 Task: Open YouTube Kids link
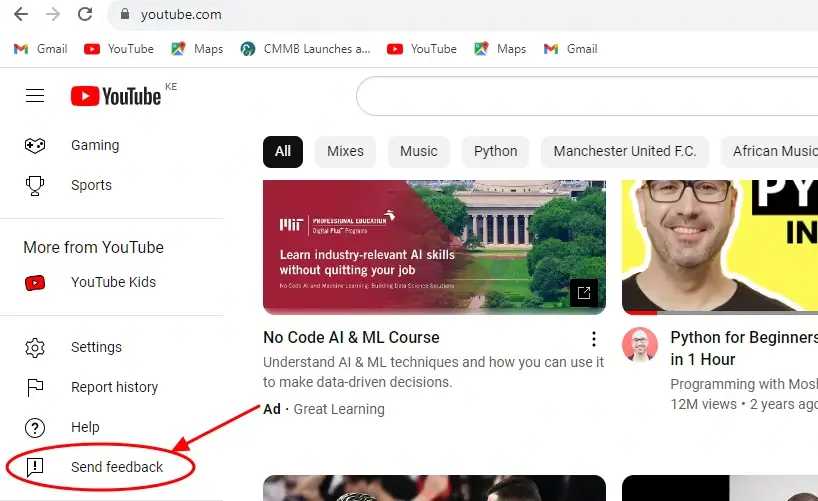coord(112,282)
